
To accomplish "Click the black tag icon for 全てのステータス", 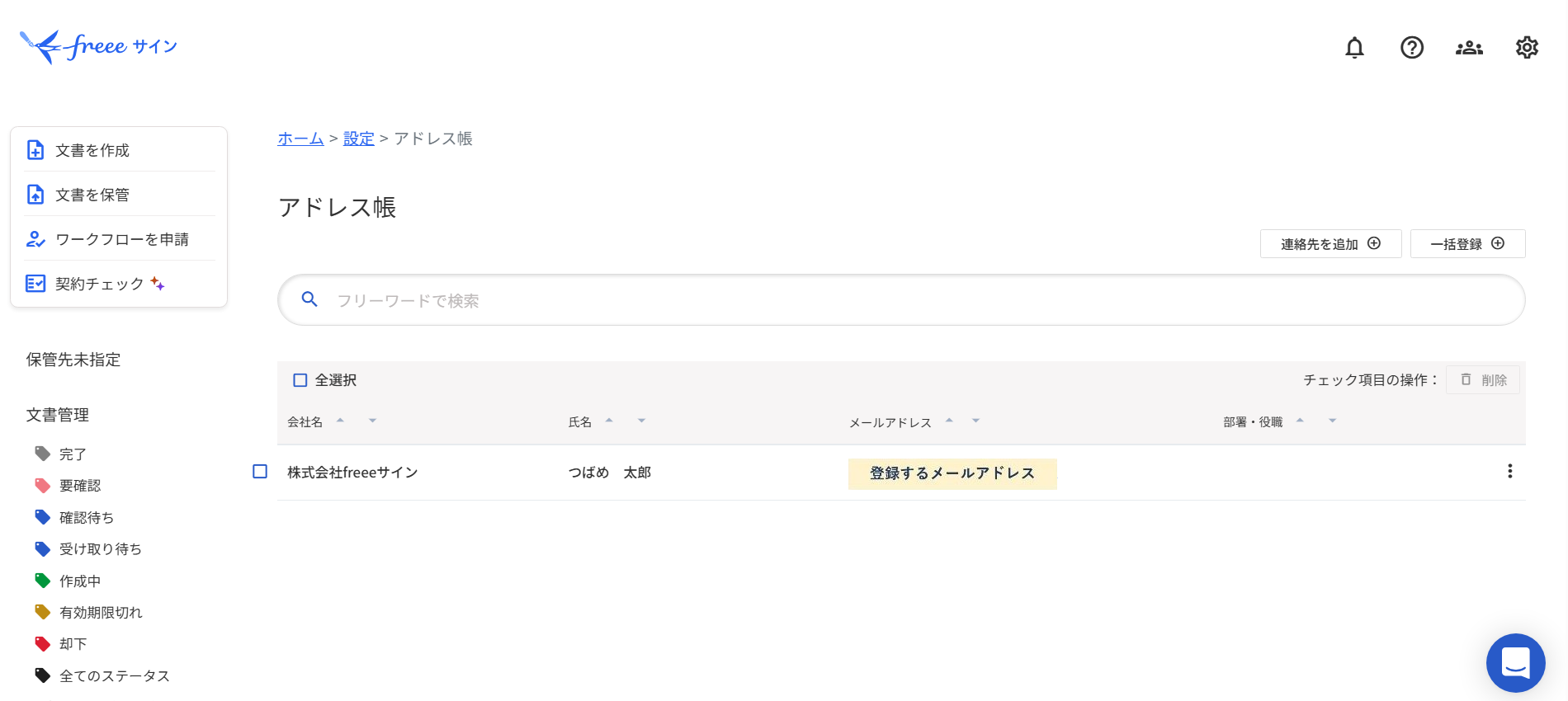I will (x=43, y=675).
